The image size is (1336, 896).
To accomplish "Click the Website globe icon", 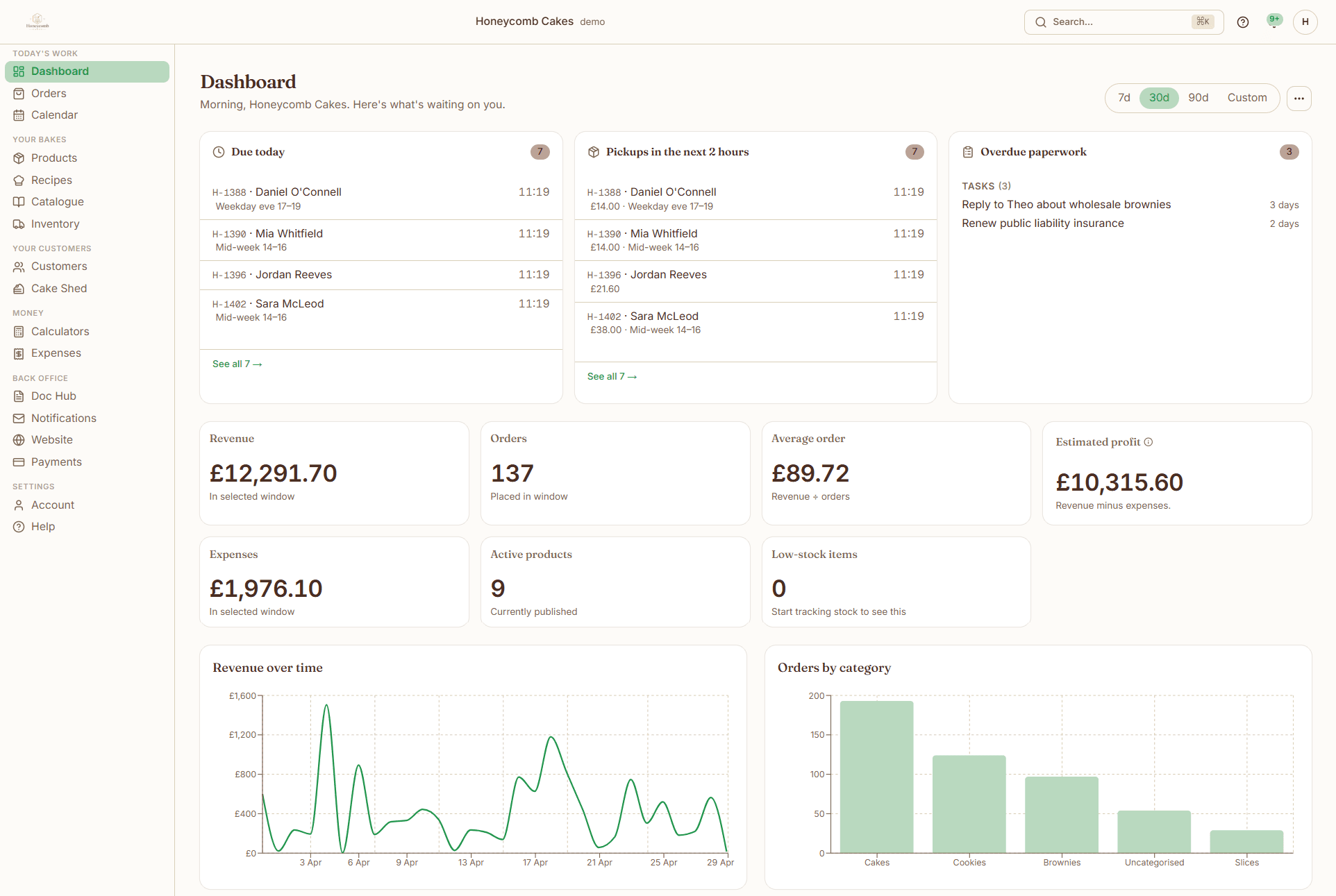I will (x=19, y=440).
